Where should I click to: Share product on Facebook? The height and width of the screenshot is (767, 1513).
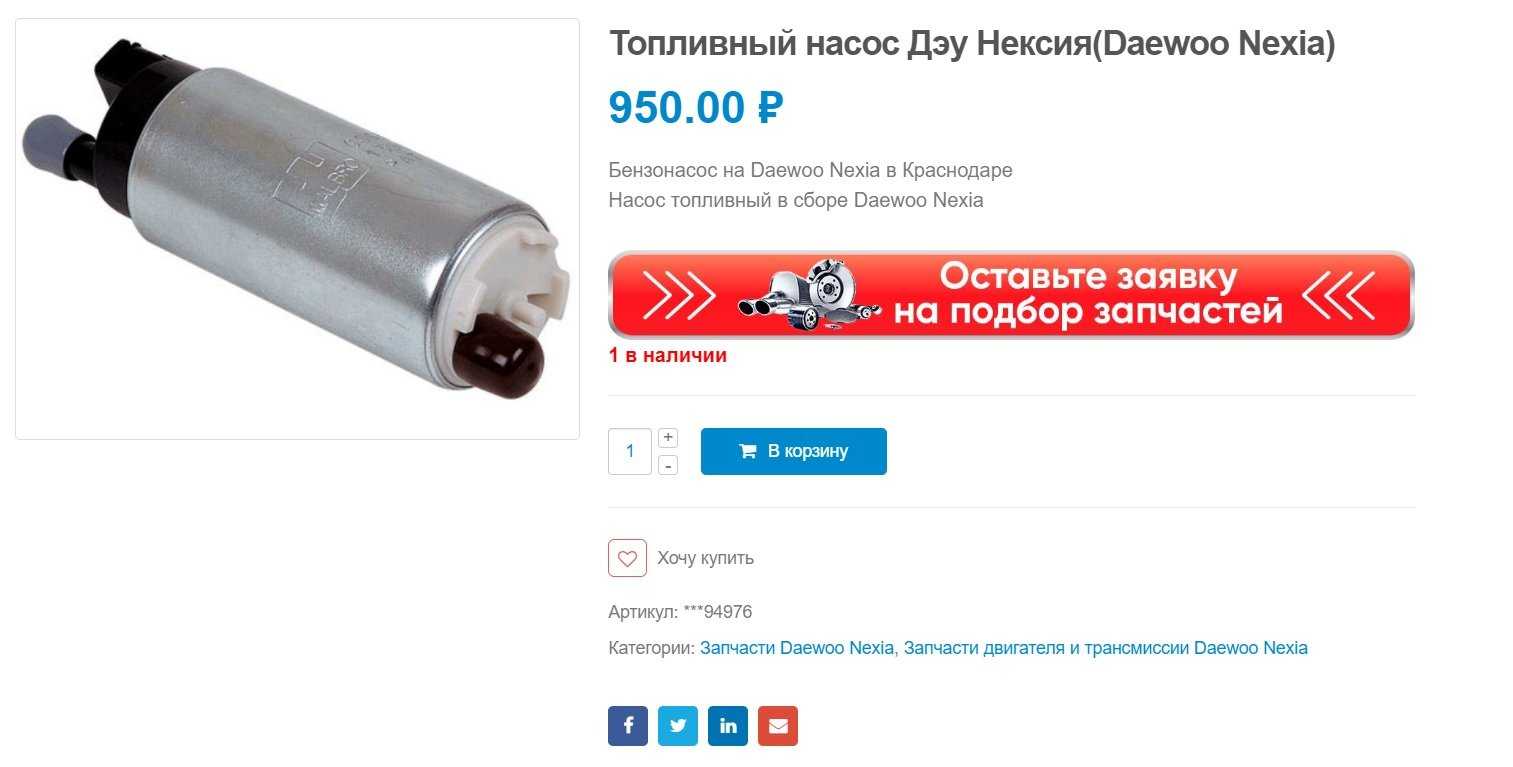click(627, 726)
